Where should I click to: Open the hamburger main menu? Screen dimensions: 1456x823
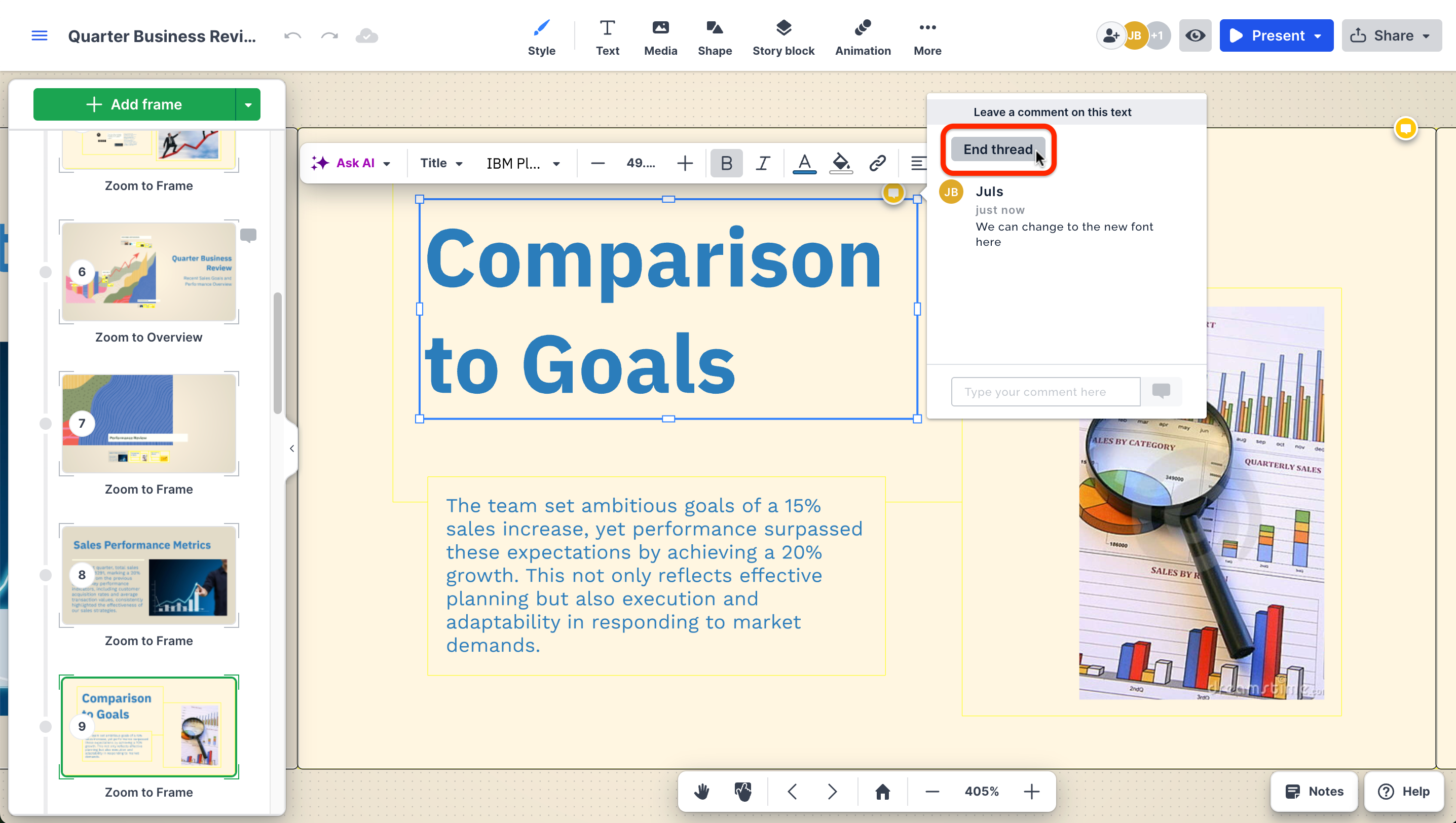point(39,35)
